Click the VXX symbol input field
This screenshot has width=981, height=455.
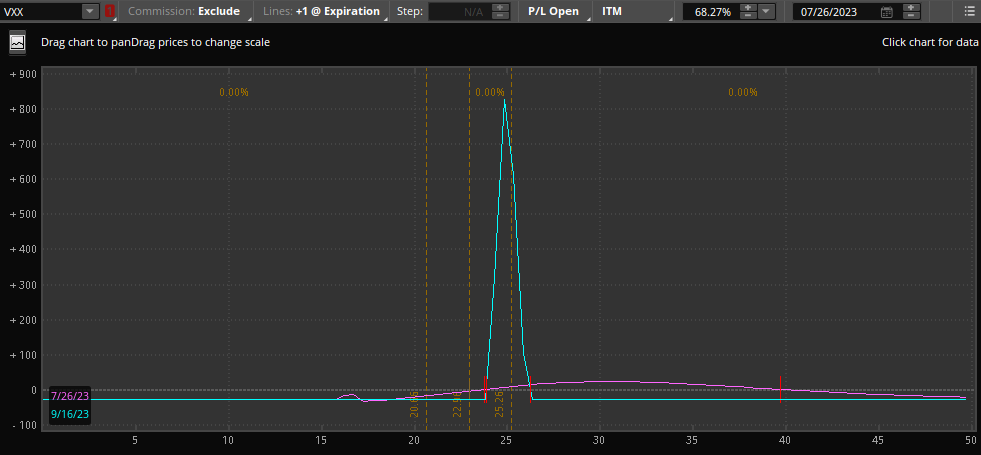point(40,12)
